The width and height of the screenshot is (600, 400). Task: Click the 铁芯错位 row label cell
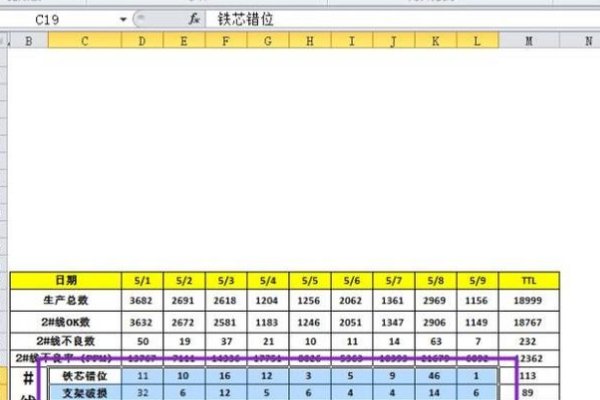click(85, 376)
